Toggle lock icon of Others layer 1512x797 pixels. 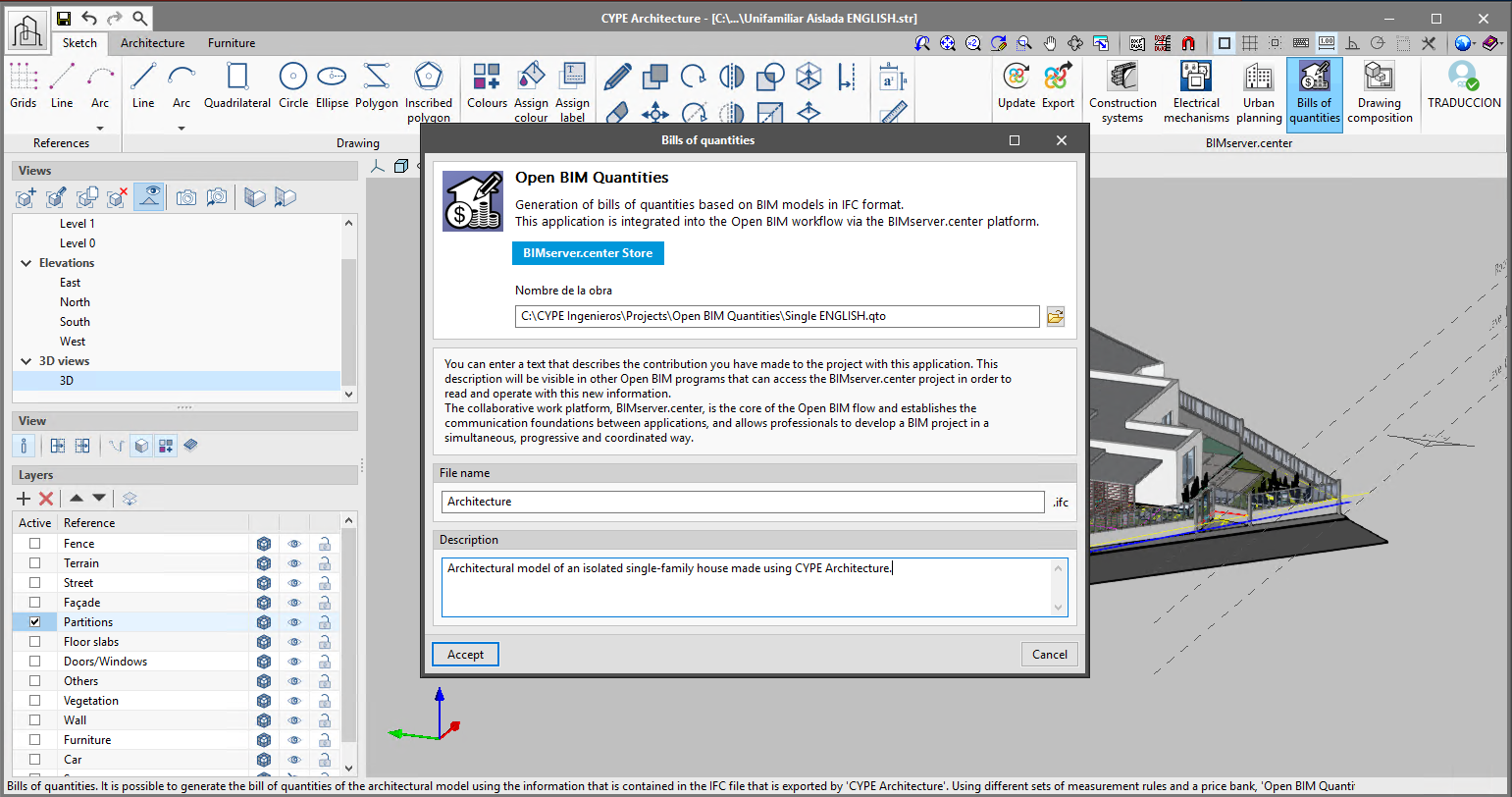tap(324, 681)
